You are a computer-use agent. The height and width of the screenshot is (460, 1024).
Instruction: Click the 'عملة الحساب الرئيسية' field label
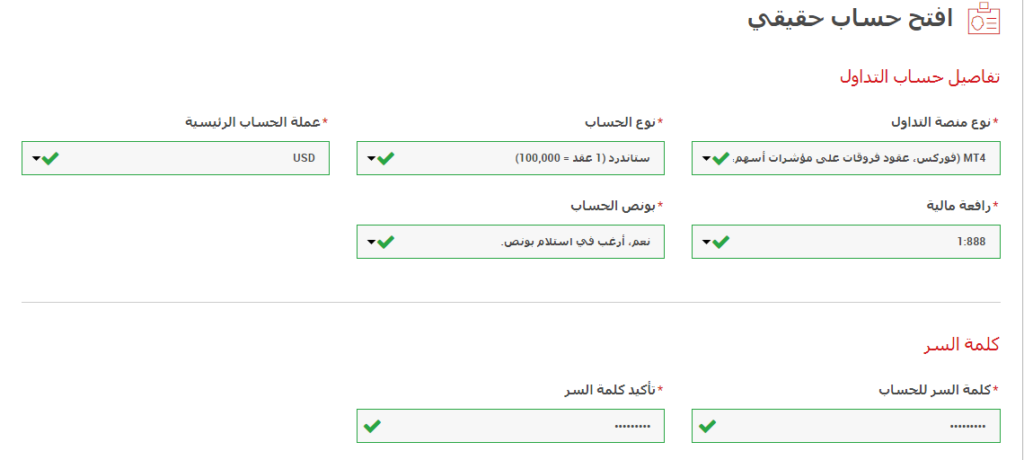[255, 122]
